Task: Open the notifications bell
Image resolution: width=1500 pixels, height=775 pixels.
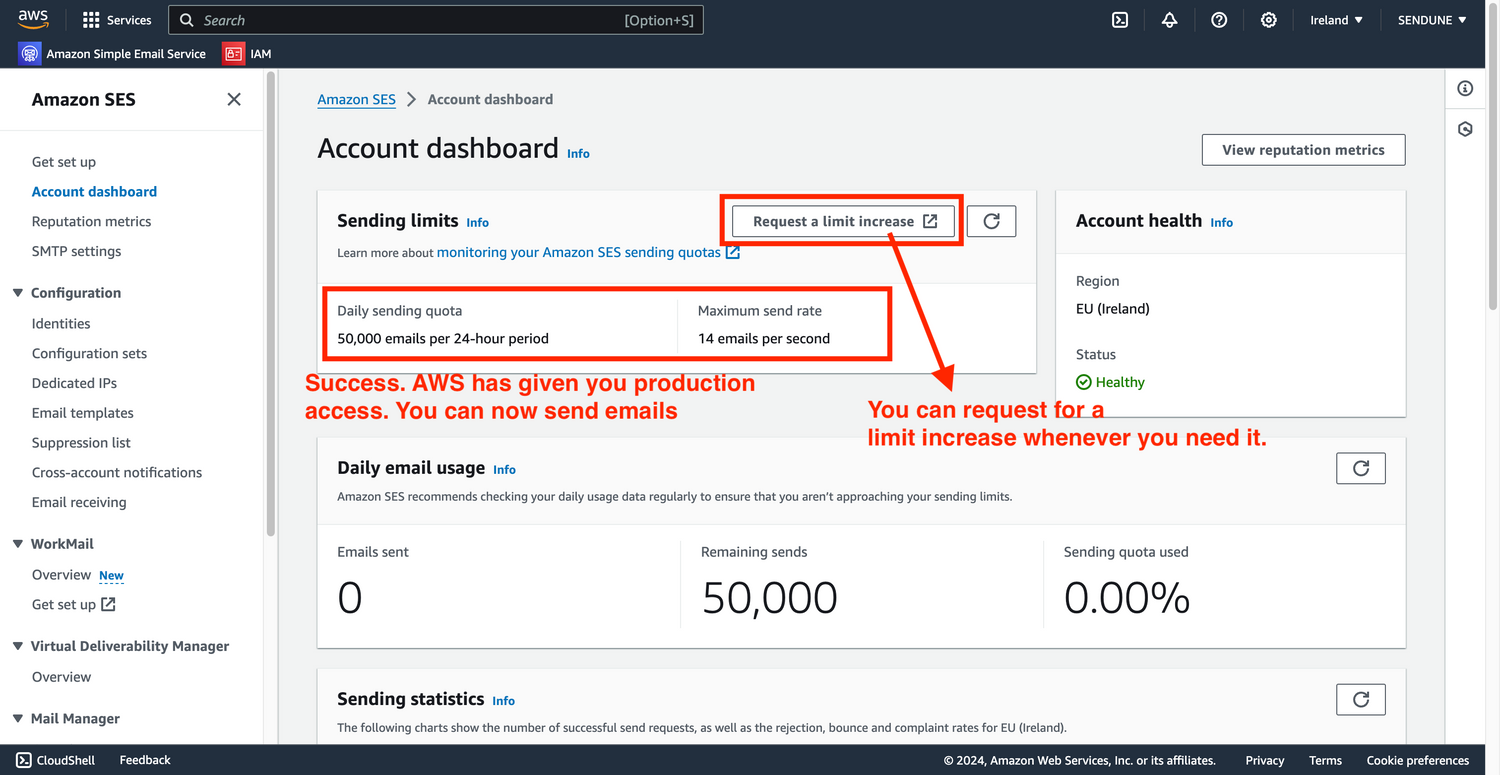Action: (x=1169, y=20)
